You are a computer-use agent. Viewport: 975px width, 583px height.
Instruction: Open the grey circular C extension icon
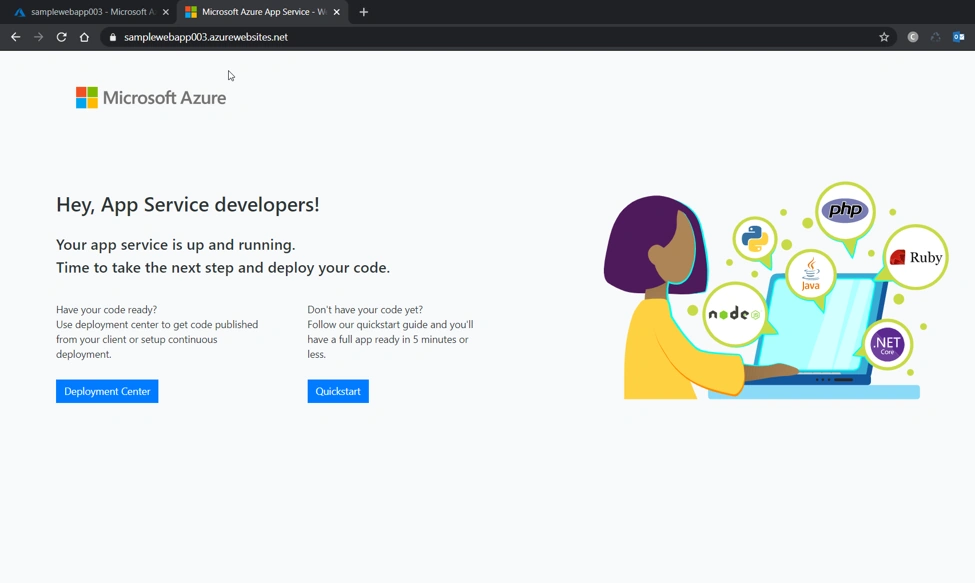tap(912, 37)
